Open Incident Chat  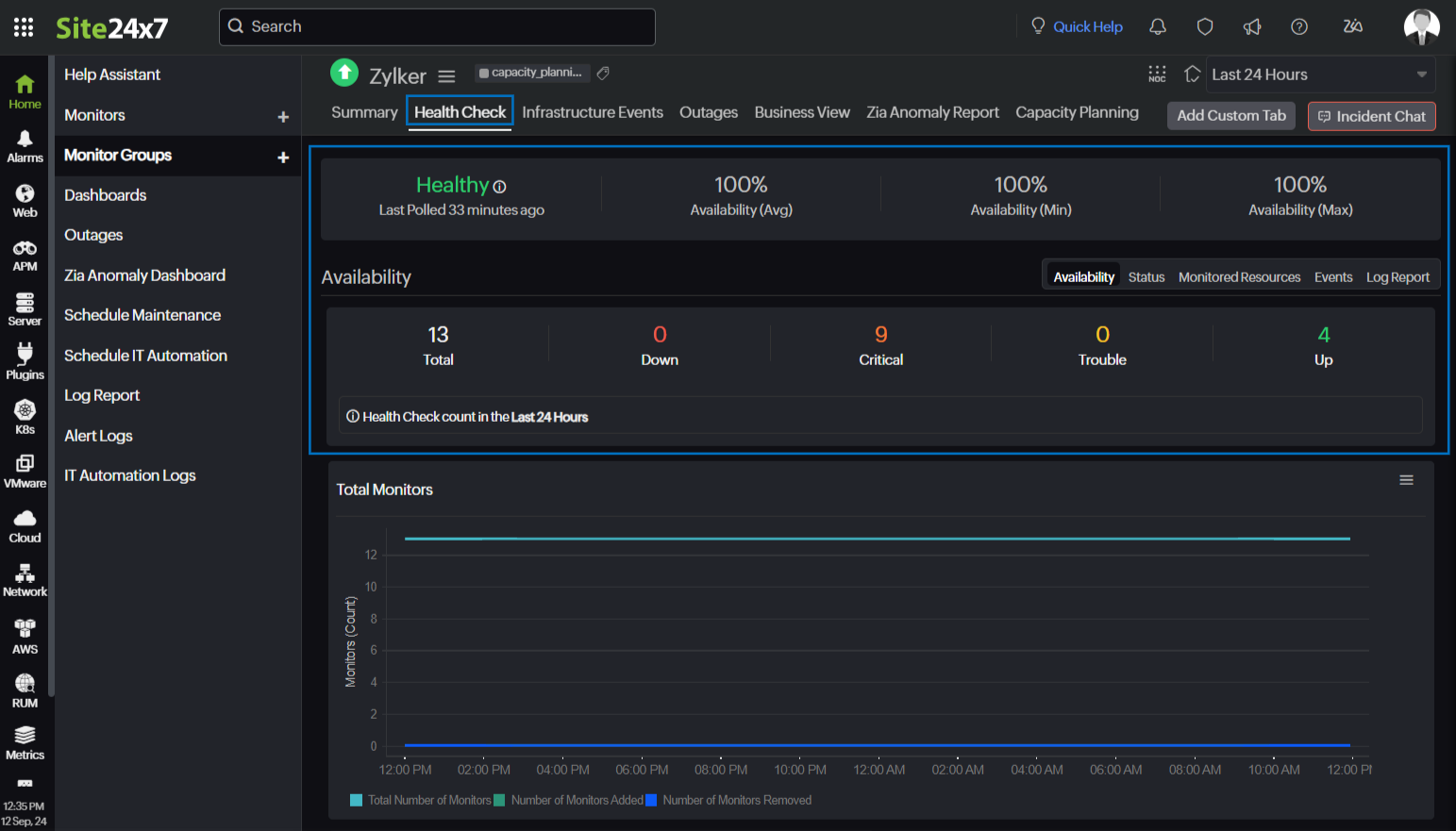(1371, 116)
